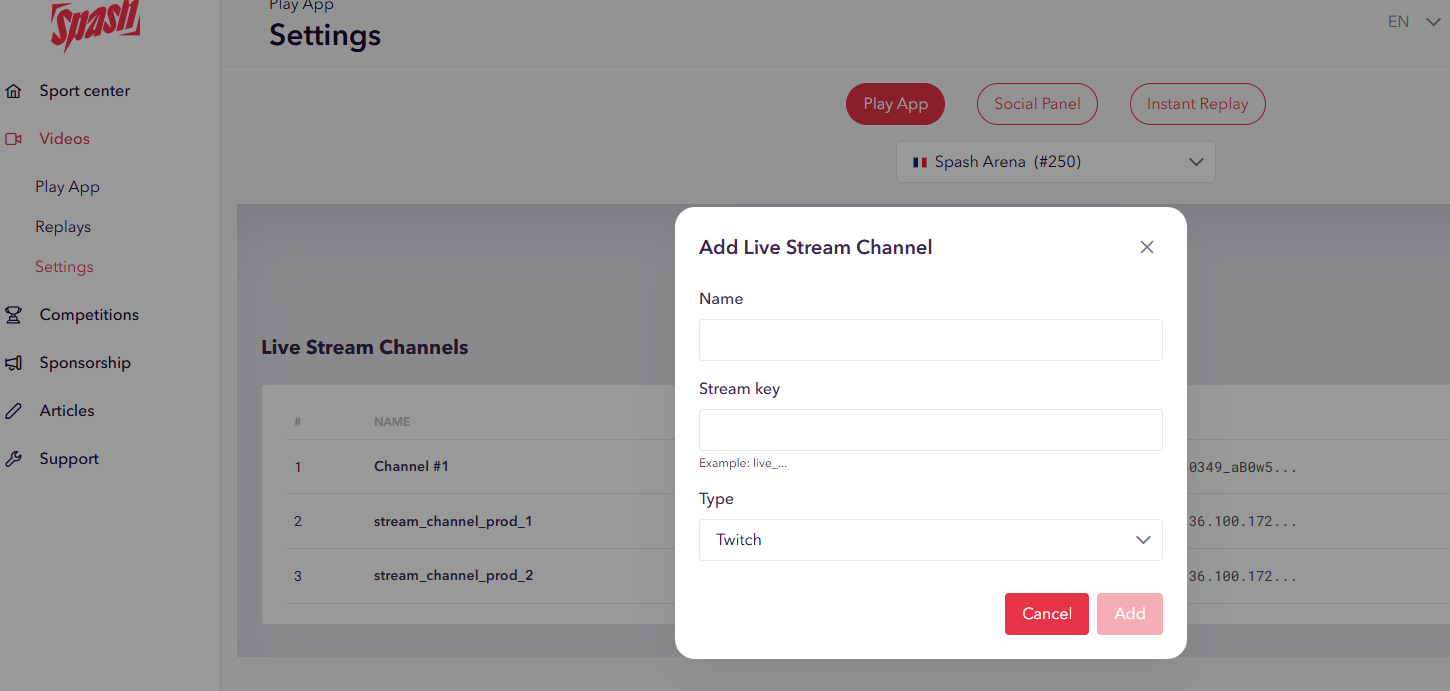Open Play App in the sidebar
The width and height of the screenshot is (1450, 691).
[67, 187]
